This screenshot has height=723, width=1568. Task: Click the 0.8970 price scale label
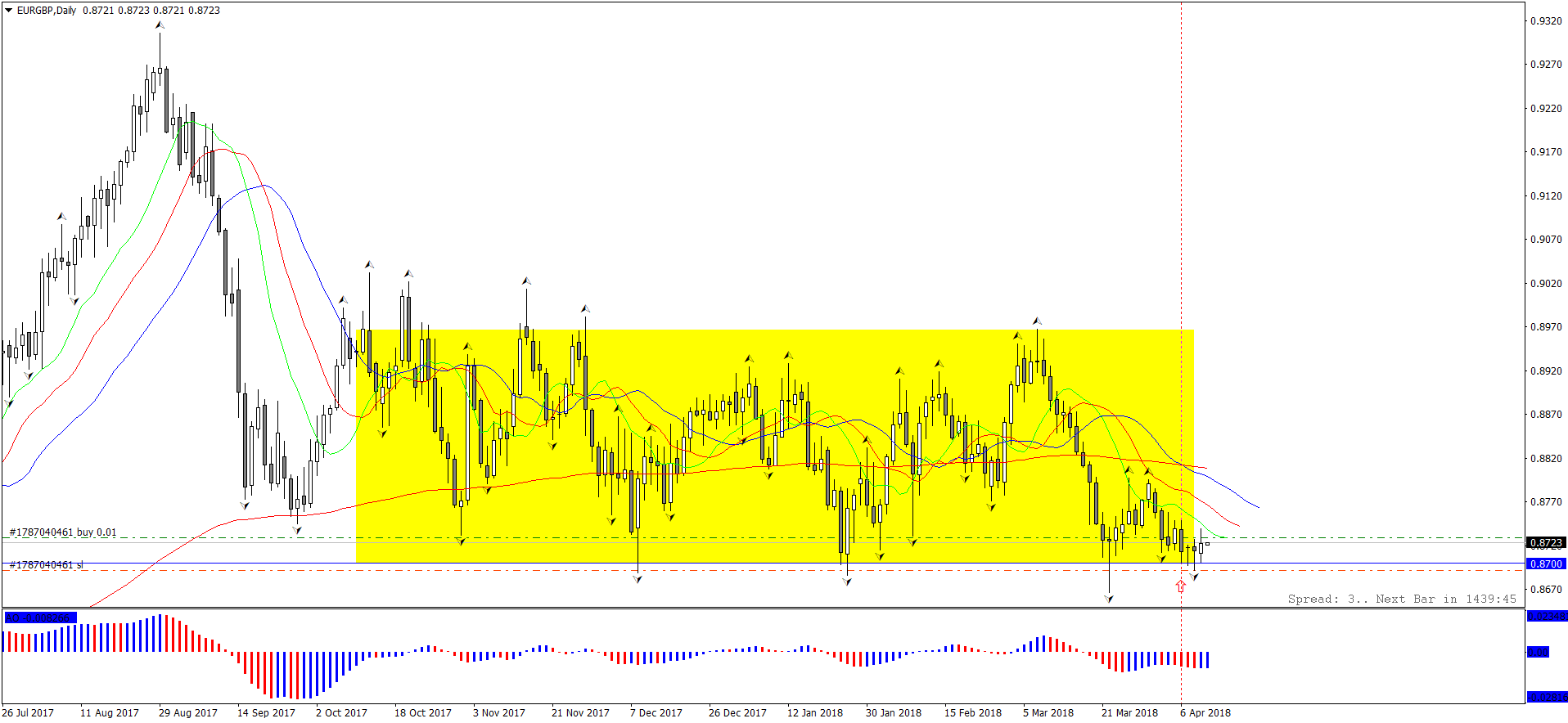tap(1546, 327)
